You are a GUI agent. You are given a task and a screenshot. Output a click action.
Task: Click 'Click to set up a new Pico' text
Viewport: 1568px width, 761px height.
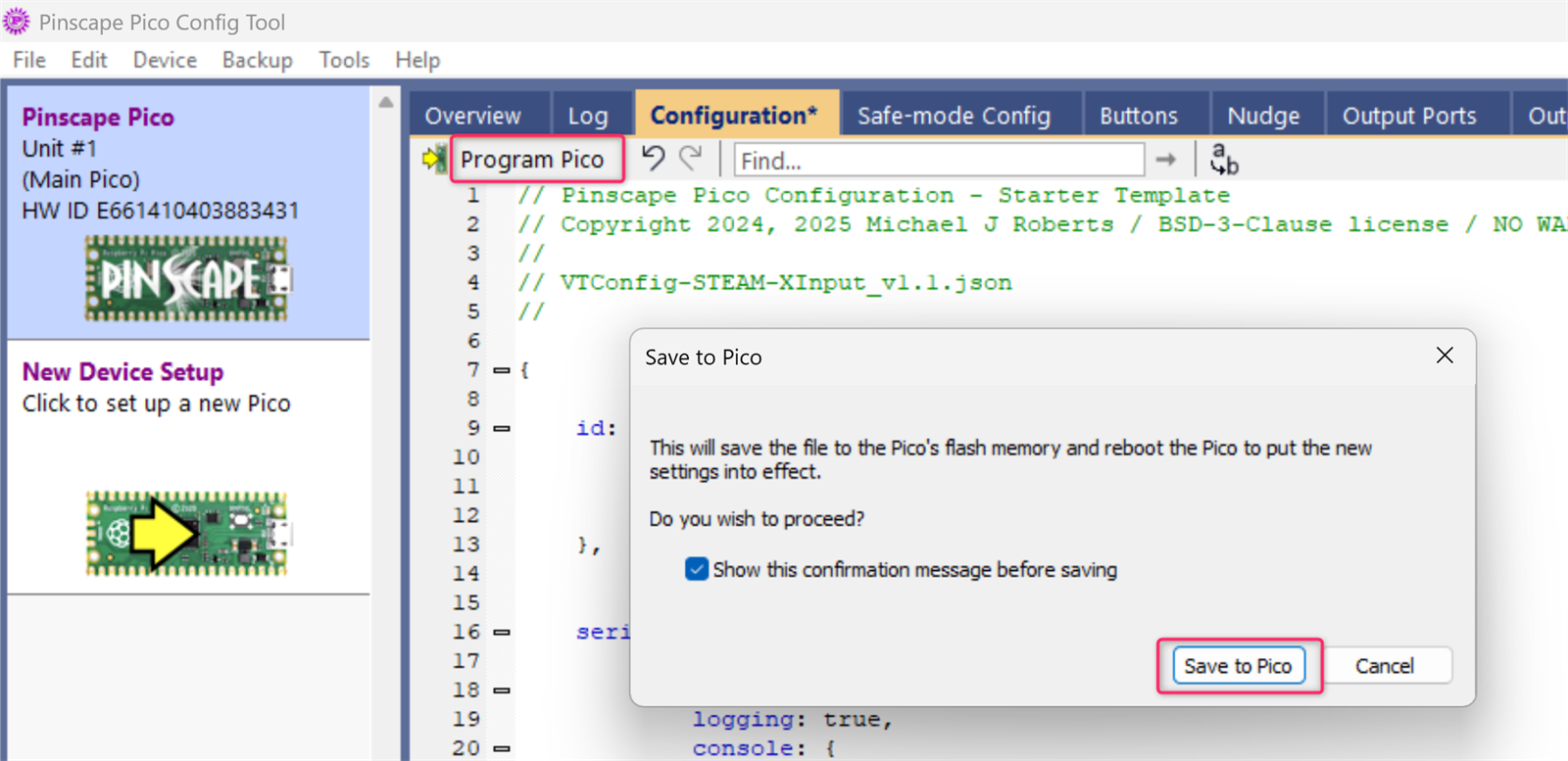(x=157, y=404)
